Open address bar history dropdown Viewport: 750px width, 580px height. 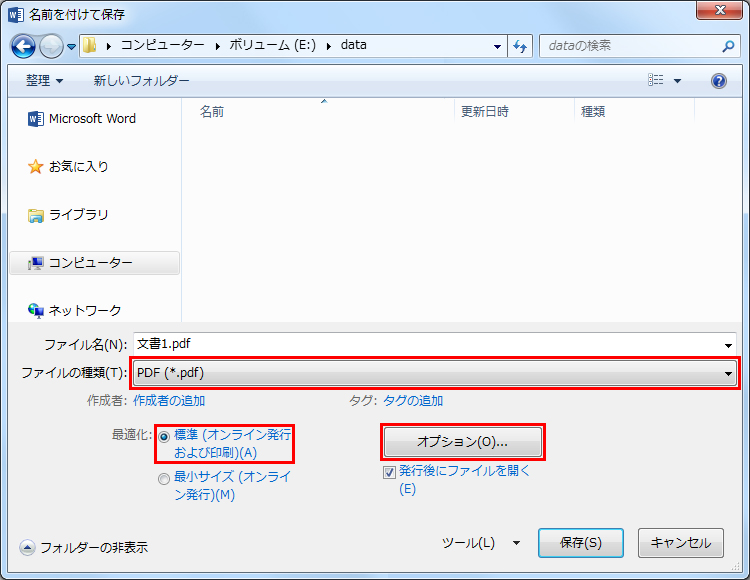(x=497, y=46)
